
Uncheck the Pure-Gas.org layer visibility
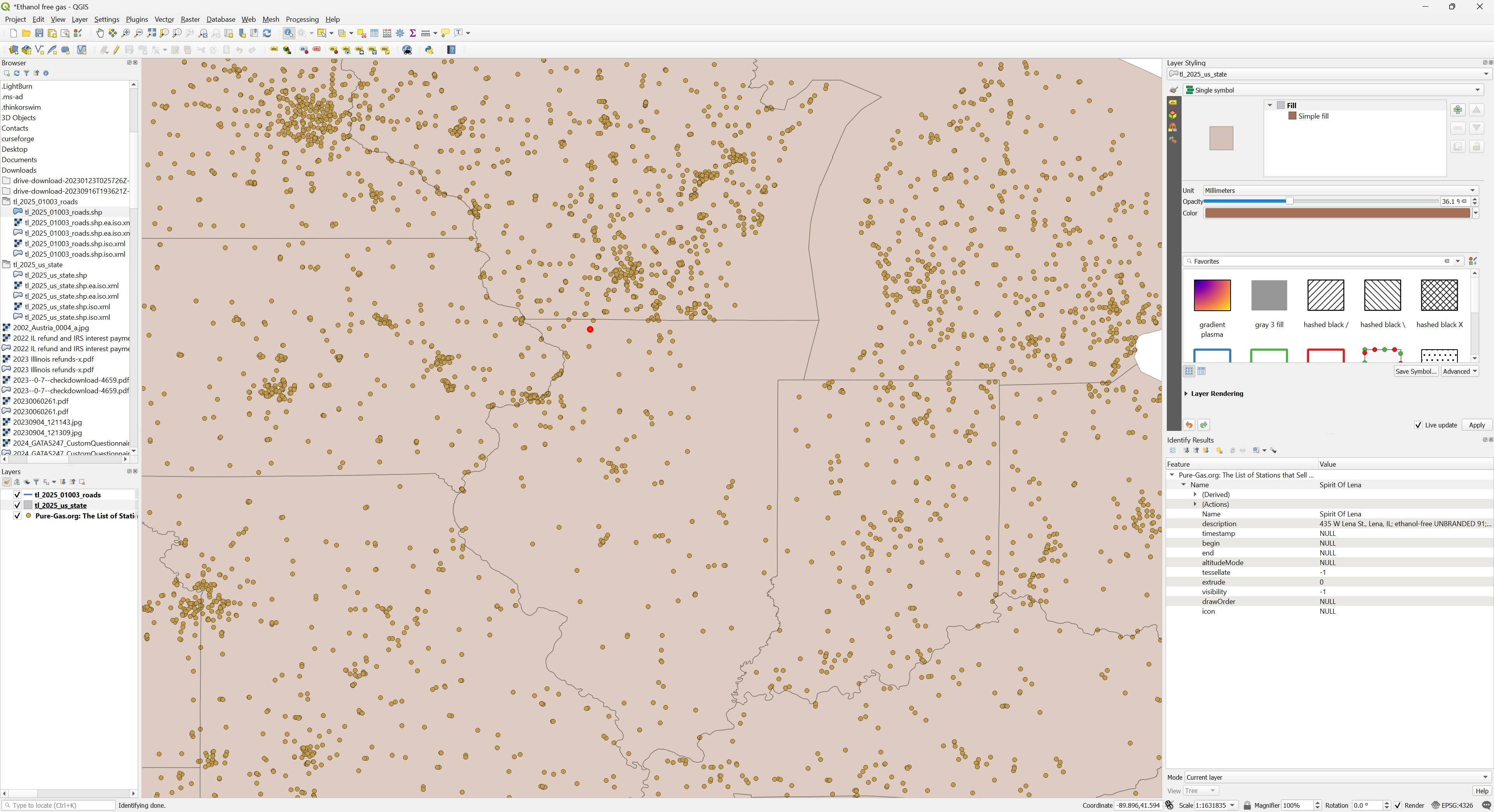click(x=18, y=516)
